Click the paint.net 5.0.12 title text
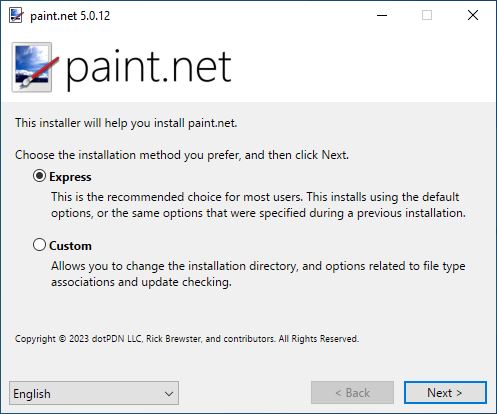Viewport: 497px width, 414px height. pyautogui.click(x=70, y=16)
